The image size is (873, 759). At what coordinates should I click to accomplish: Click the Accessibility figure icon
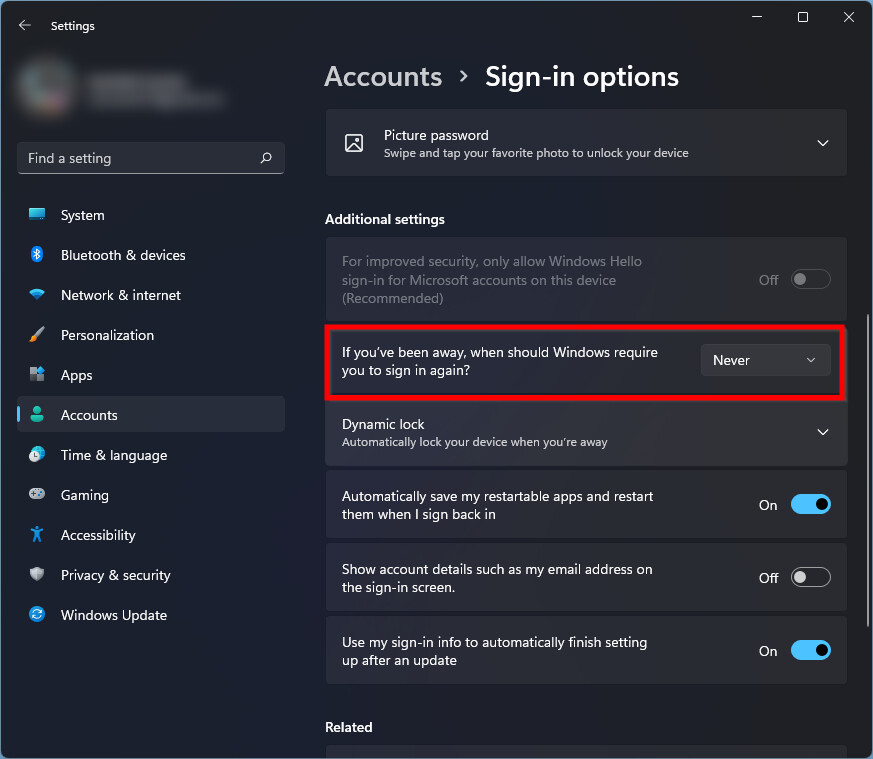pos(37,534)
